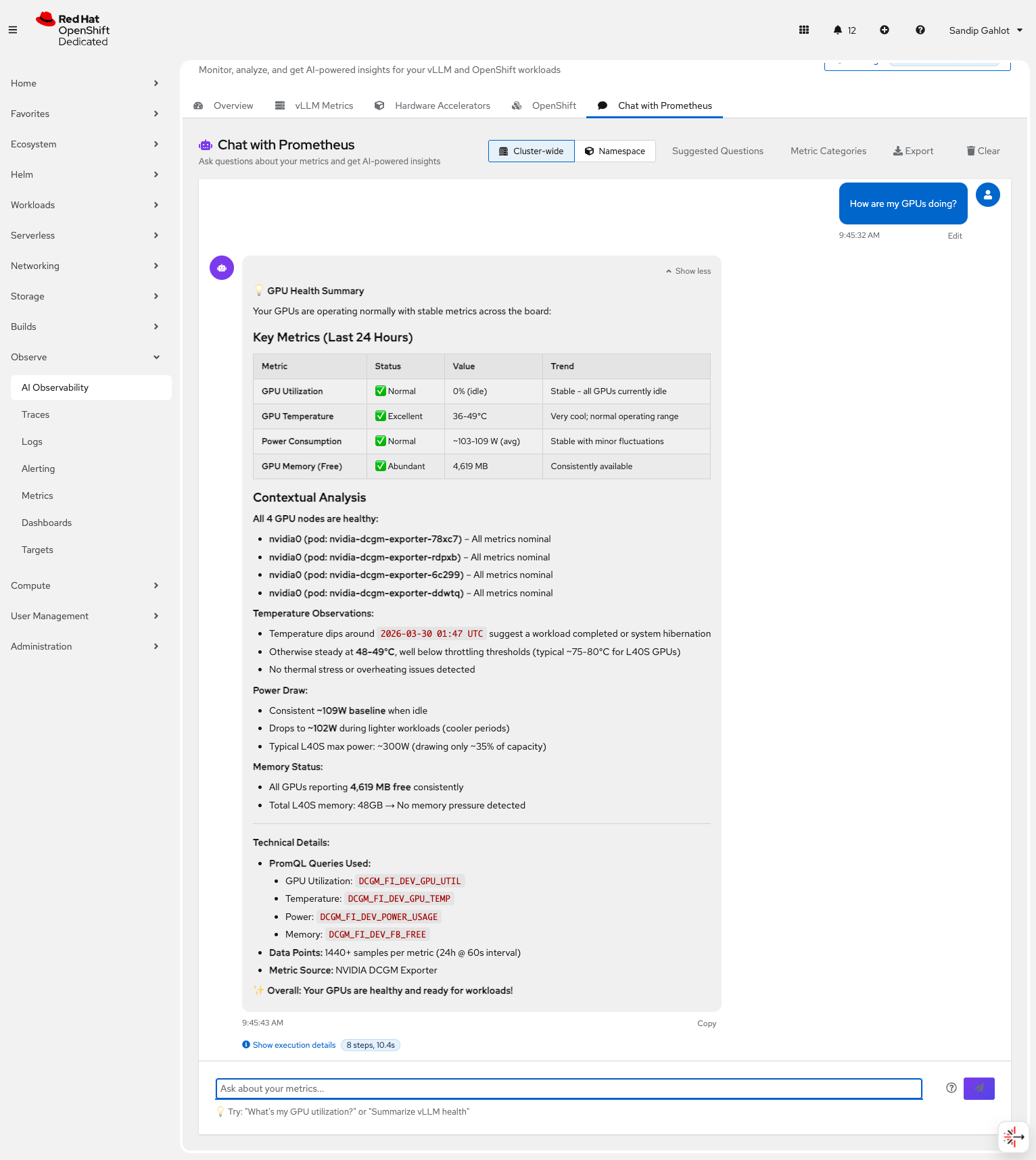This screenshot has height=1160, width=1036.
Task: Click the '8 steps, 10.4s' badge
Action: pyautogui.click(x=371, y=1045)
